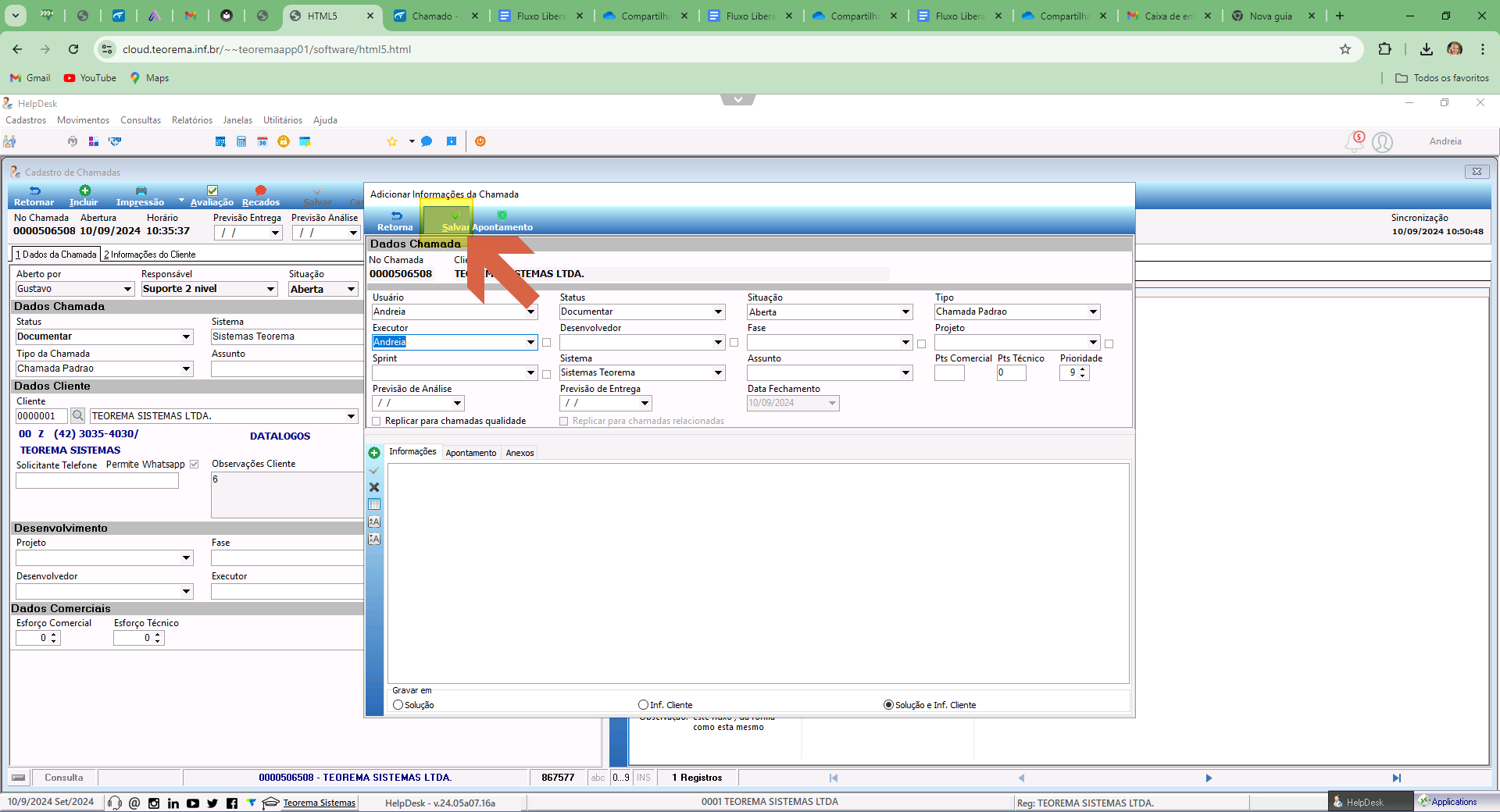
Task: Click the black X delete icon beside the text area
Action: (x=374, y=487)
